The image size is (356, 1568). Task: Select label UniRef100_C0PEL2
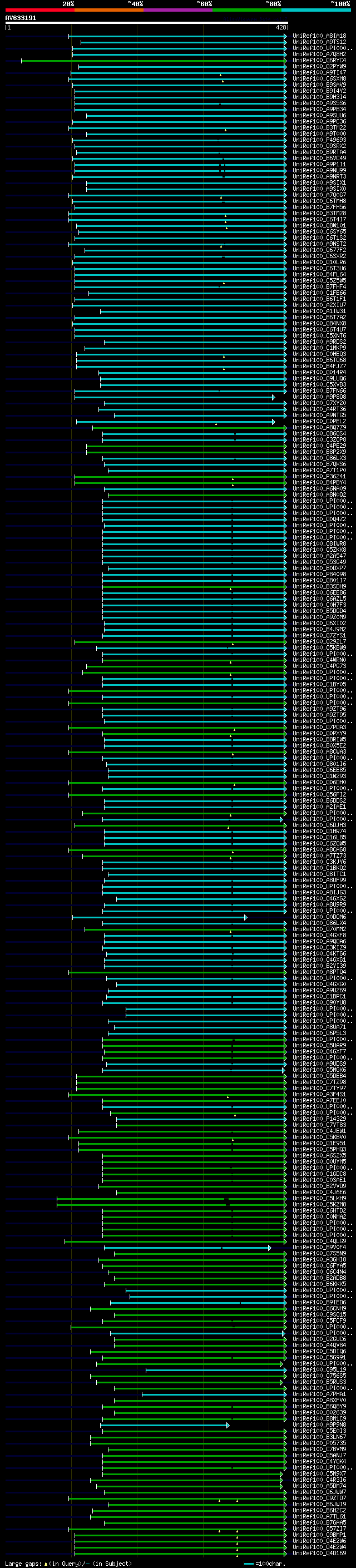(319, 421)
